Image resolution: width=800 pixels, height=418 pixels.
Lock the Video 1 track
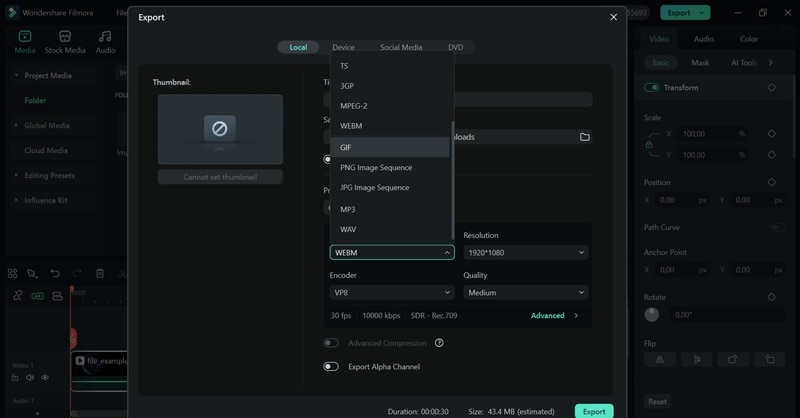coord(15,378)
